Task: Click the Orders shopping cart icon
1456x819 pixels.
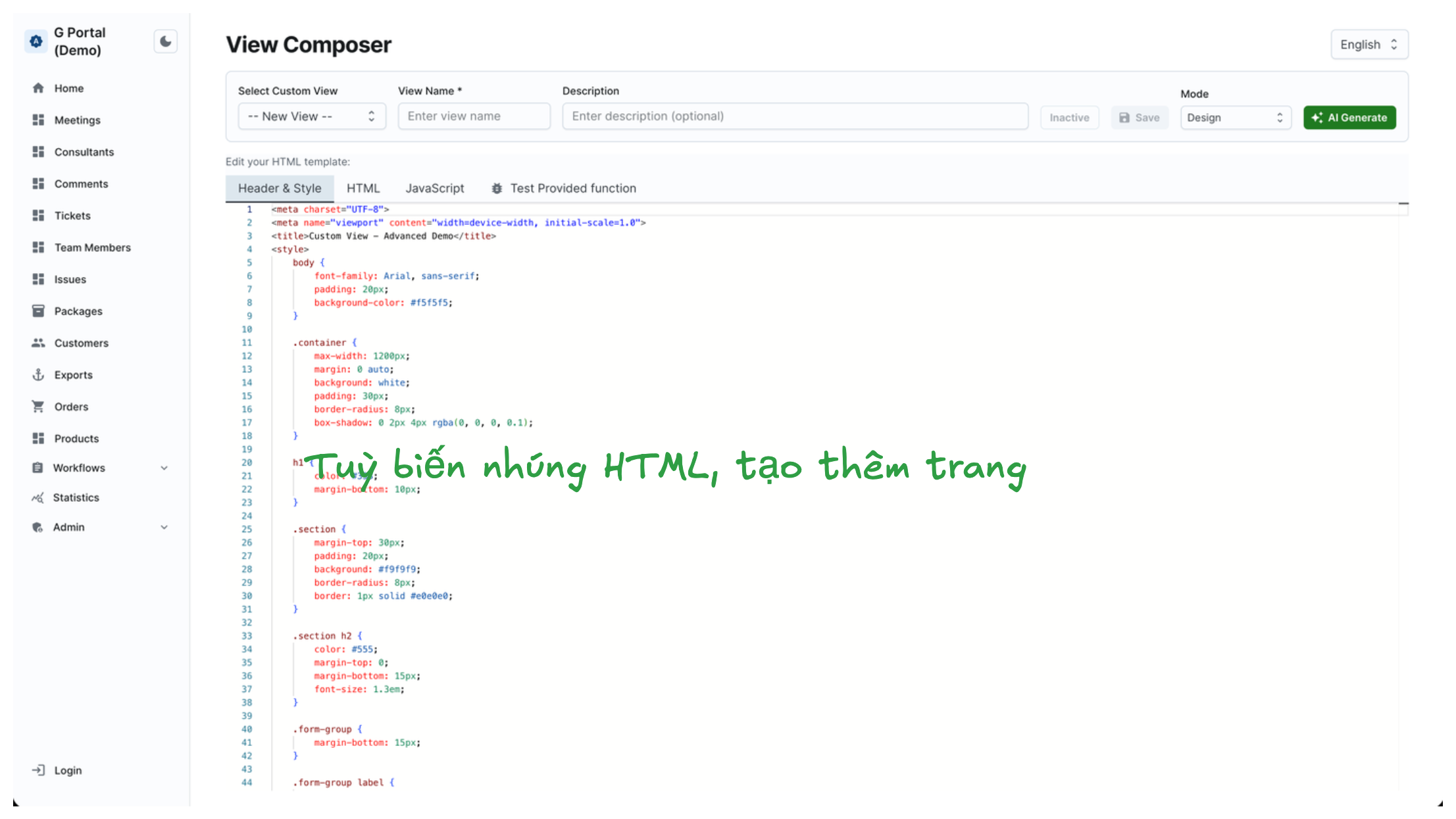Action: tap(38, 407)
